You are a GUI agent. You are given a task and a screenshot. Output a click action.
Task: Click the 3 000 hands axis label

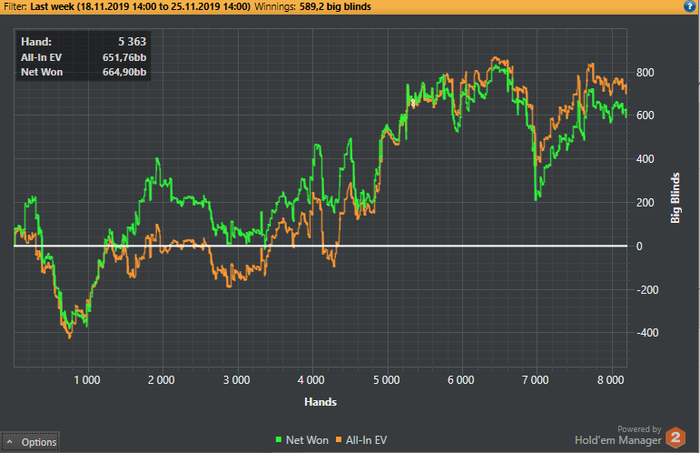point(237,380)
